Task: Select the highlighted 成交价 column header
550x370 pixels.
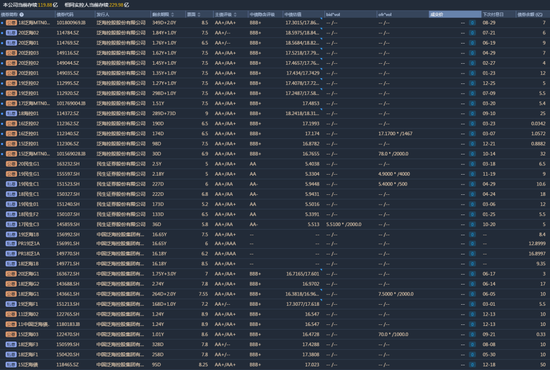Action: (455, 14)
